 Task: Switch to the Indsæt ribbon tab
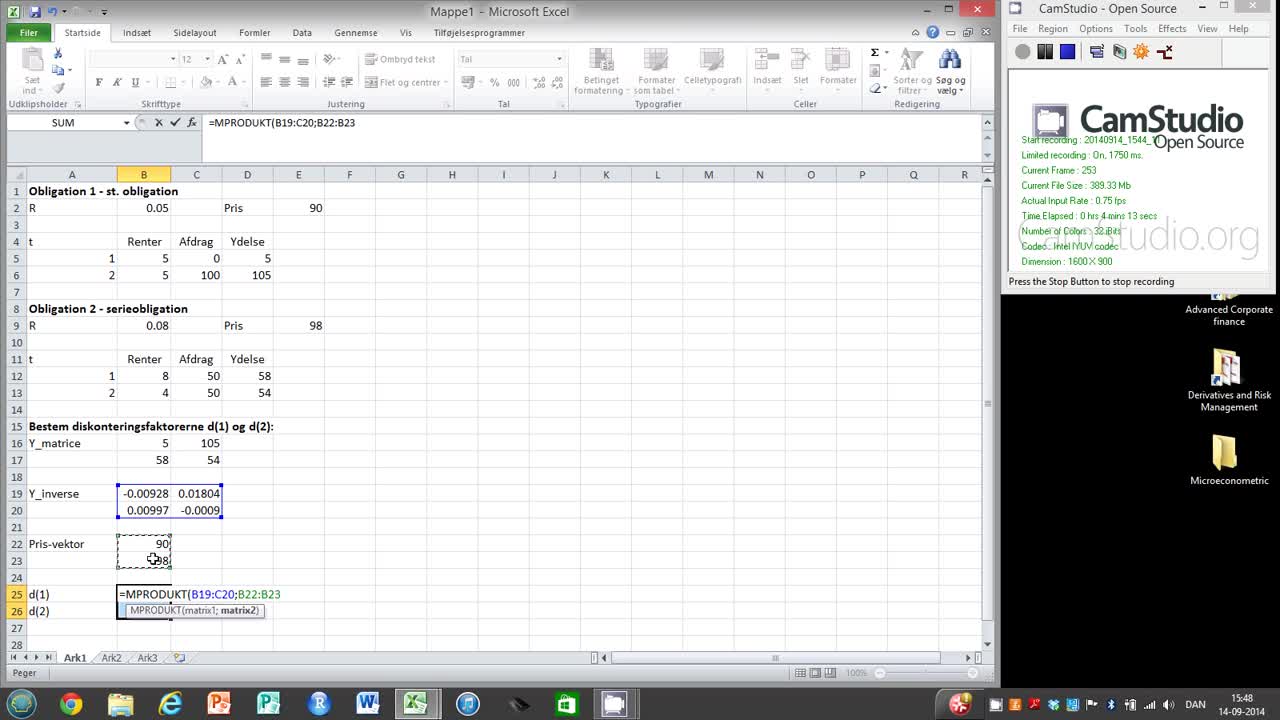tap(137, 32)
